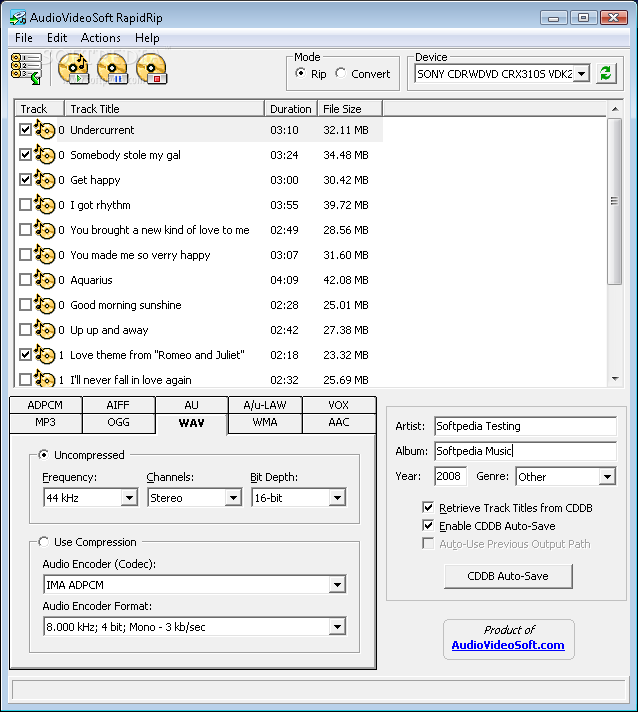Uncheck the Undercurrent track checkbox
Viewport: 638px width, 712px height.
point(25,130)
